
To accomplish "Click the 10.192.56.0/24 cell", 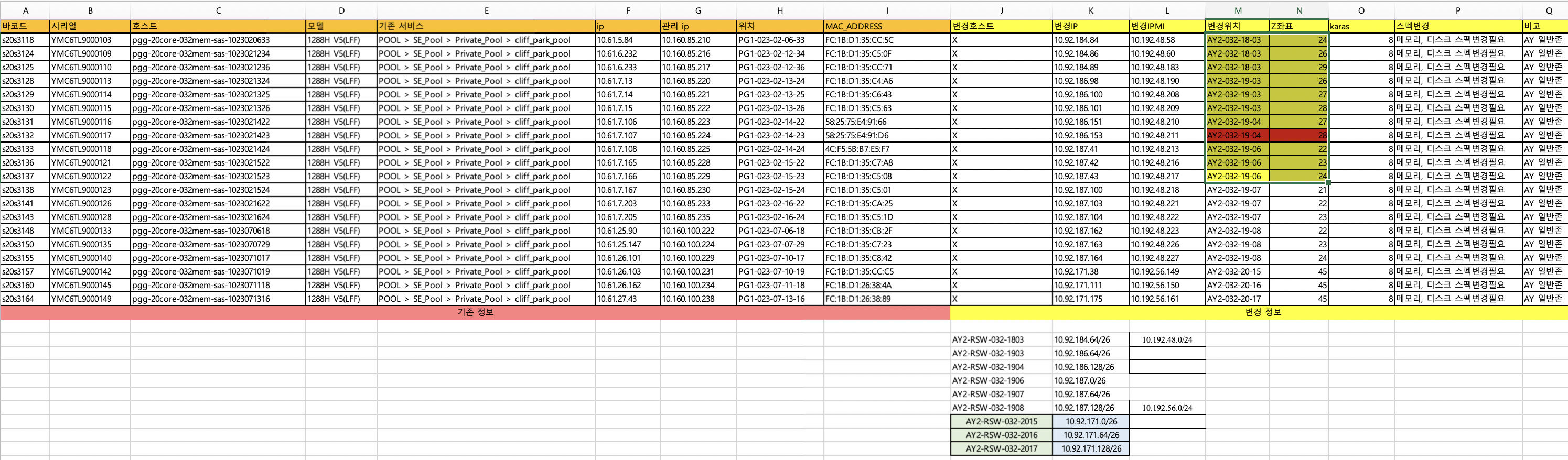I will 1167,408.
